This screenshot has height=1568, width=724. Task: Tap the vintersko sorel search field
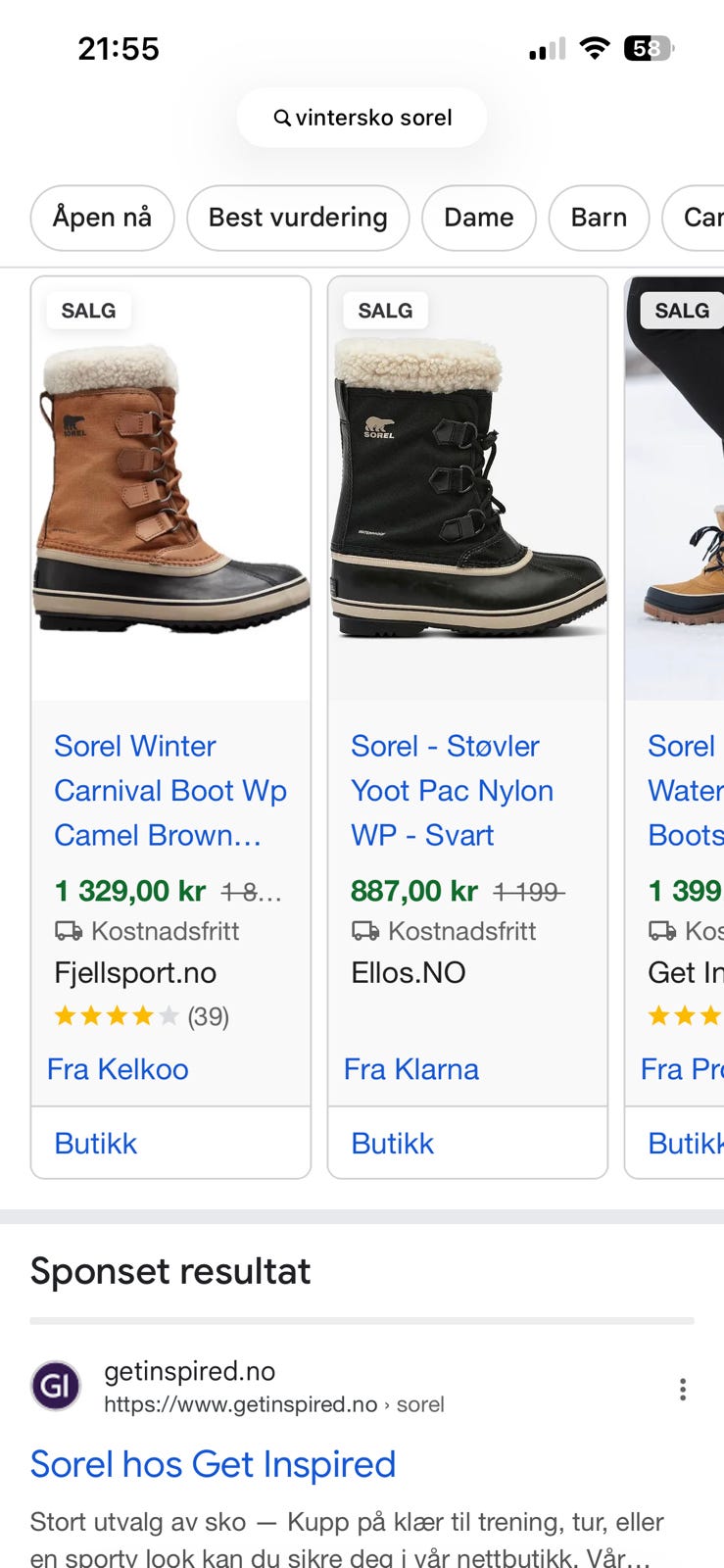tap(372, 119)
